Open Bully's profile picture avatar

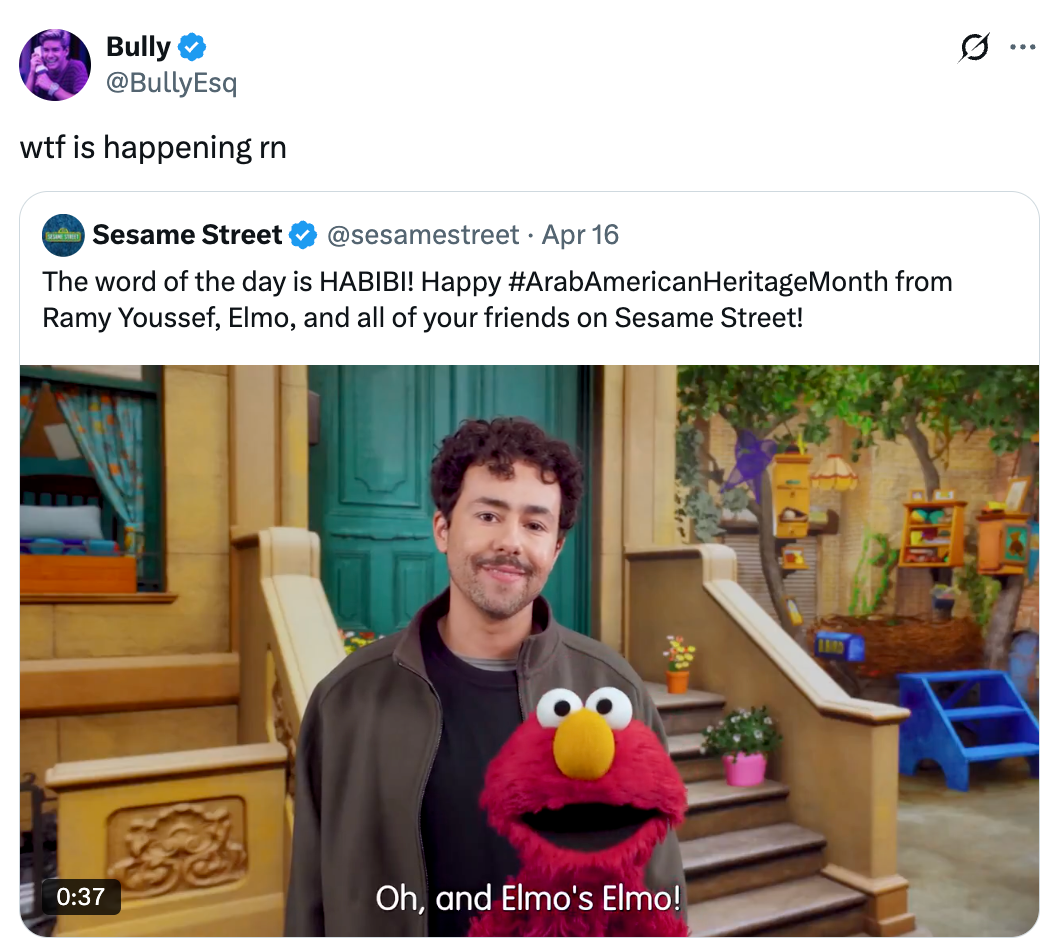[x=55, y=65]
